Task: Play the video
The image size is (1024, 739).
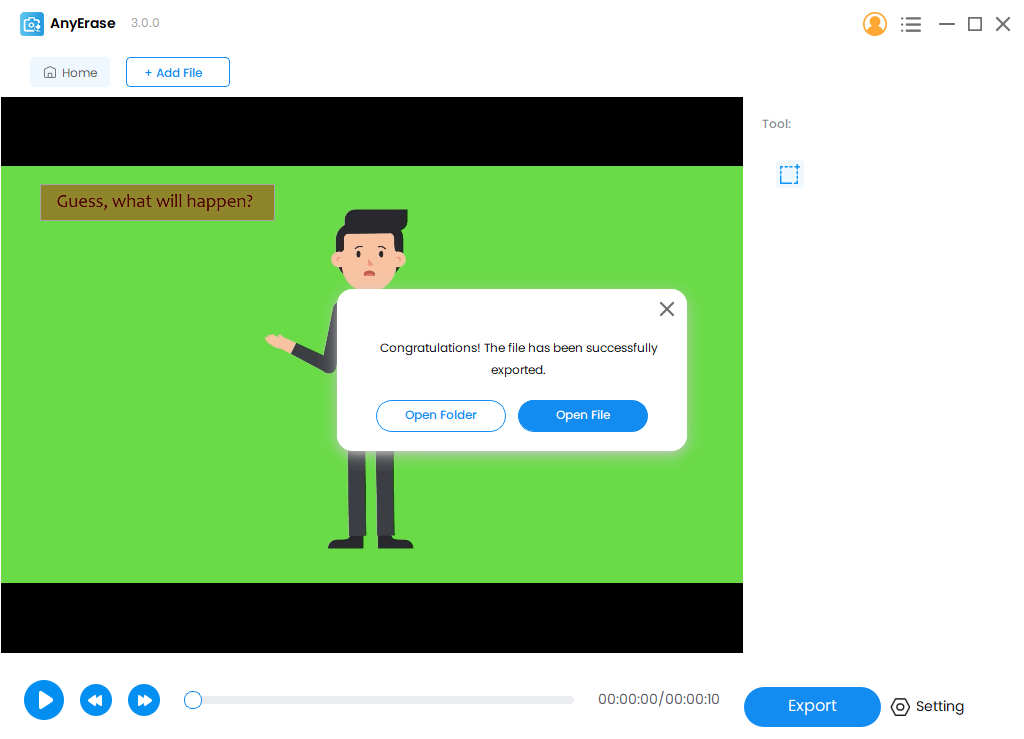Action: pyautogui.click(x=44, y=700)
